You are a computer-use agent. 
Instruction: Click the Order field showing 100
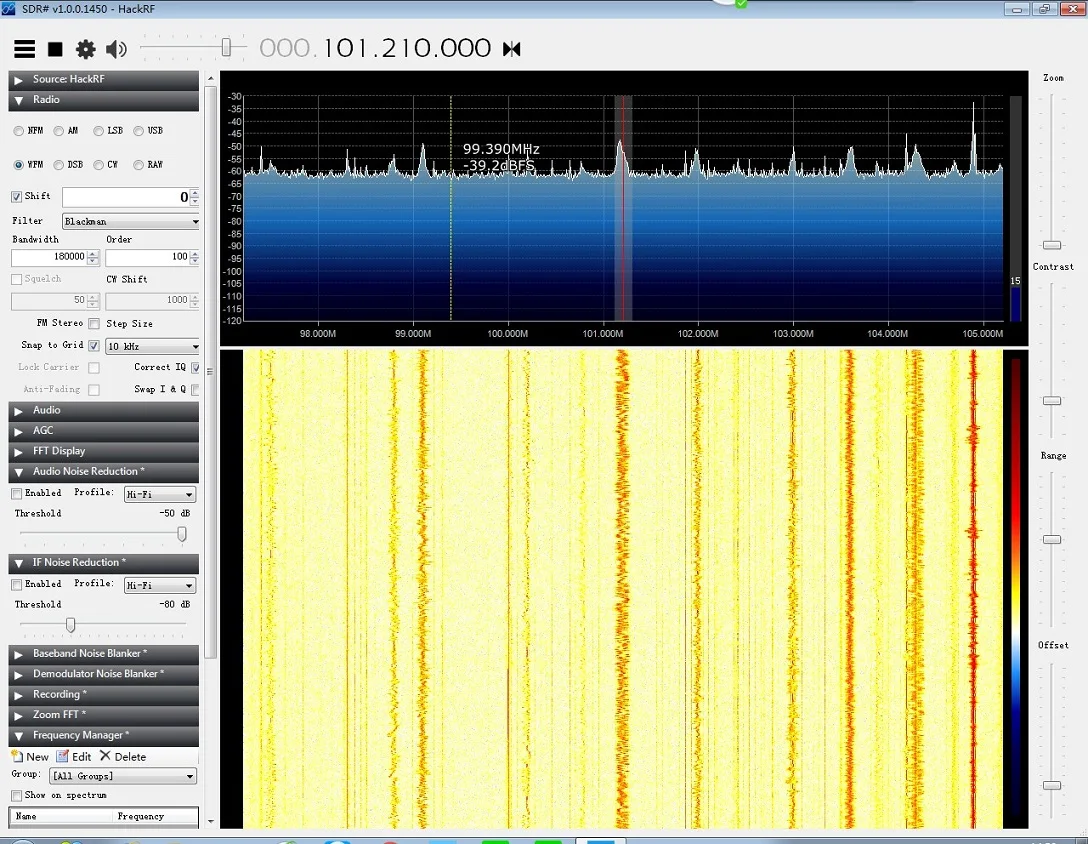click(147, 257)
